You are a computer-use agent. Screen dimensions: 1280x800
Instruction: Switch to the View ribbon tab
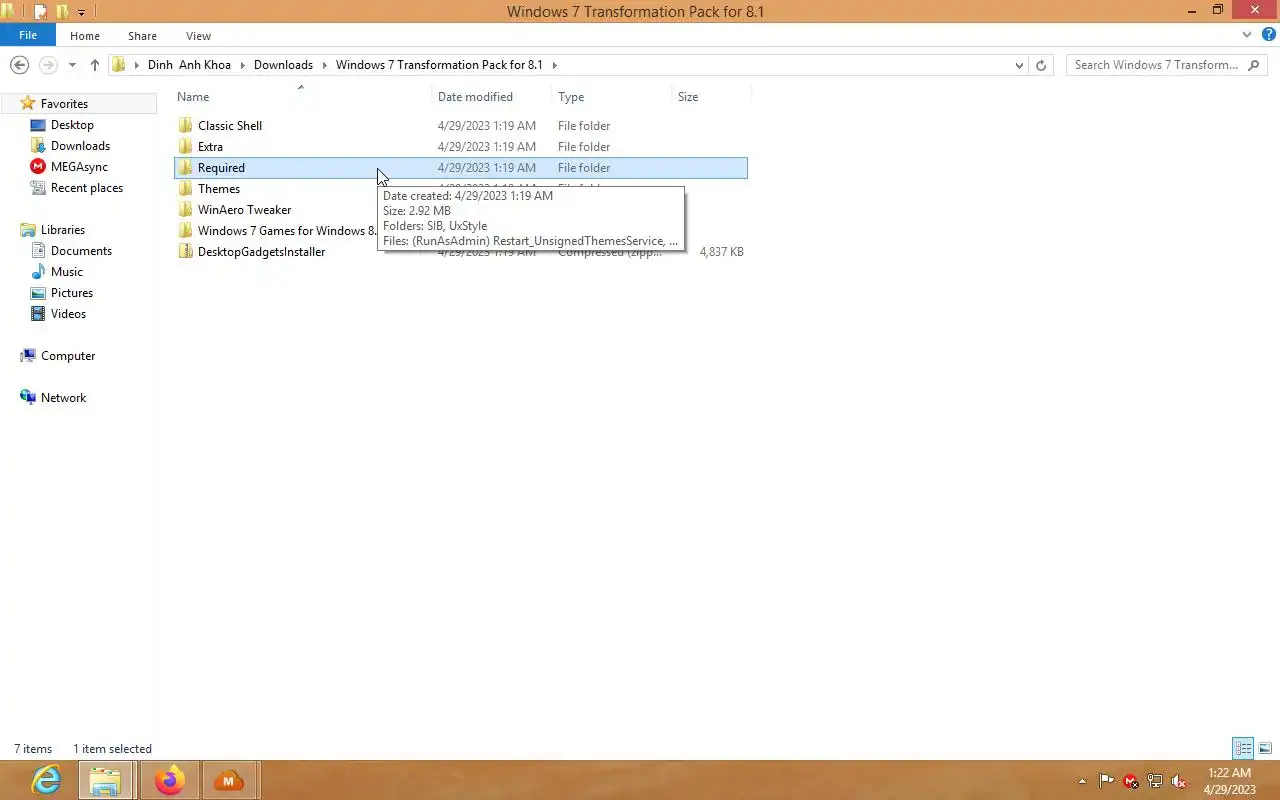(x=198, y=36)
